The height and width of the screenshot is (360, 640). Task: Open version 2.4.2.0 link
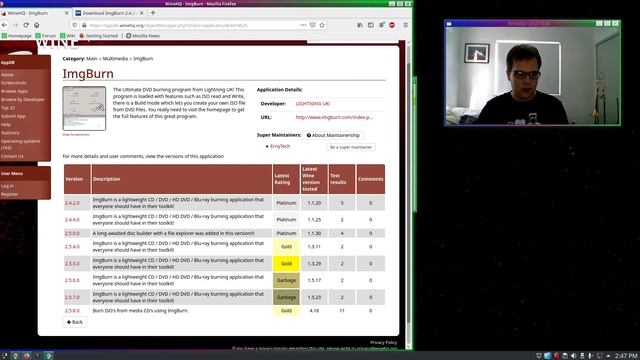tap(72, 203)
